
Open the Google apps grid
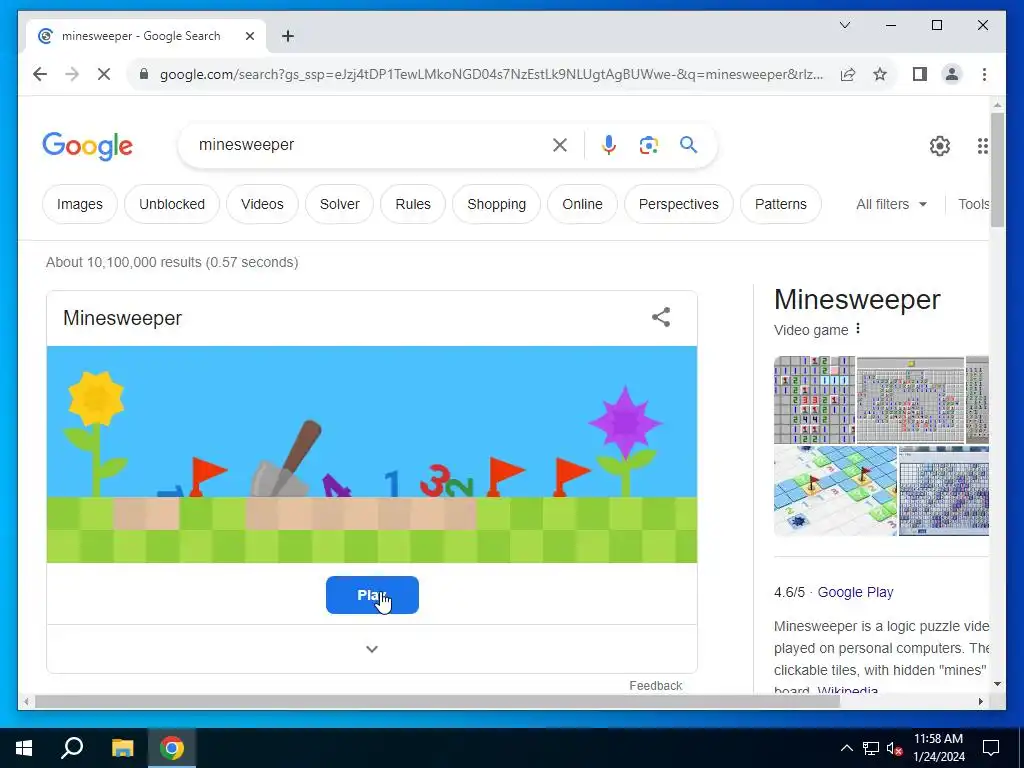coord(982,146)
